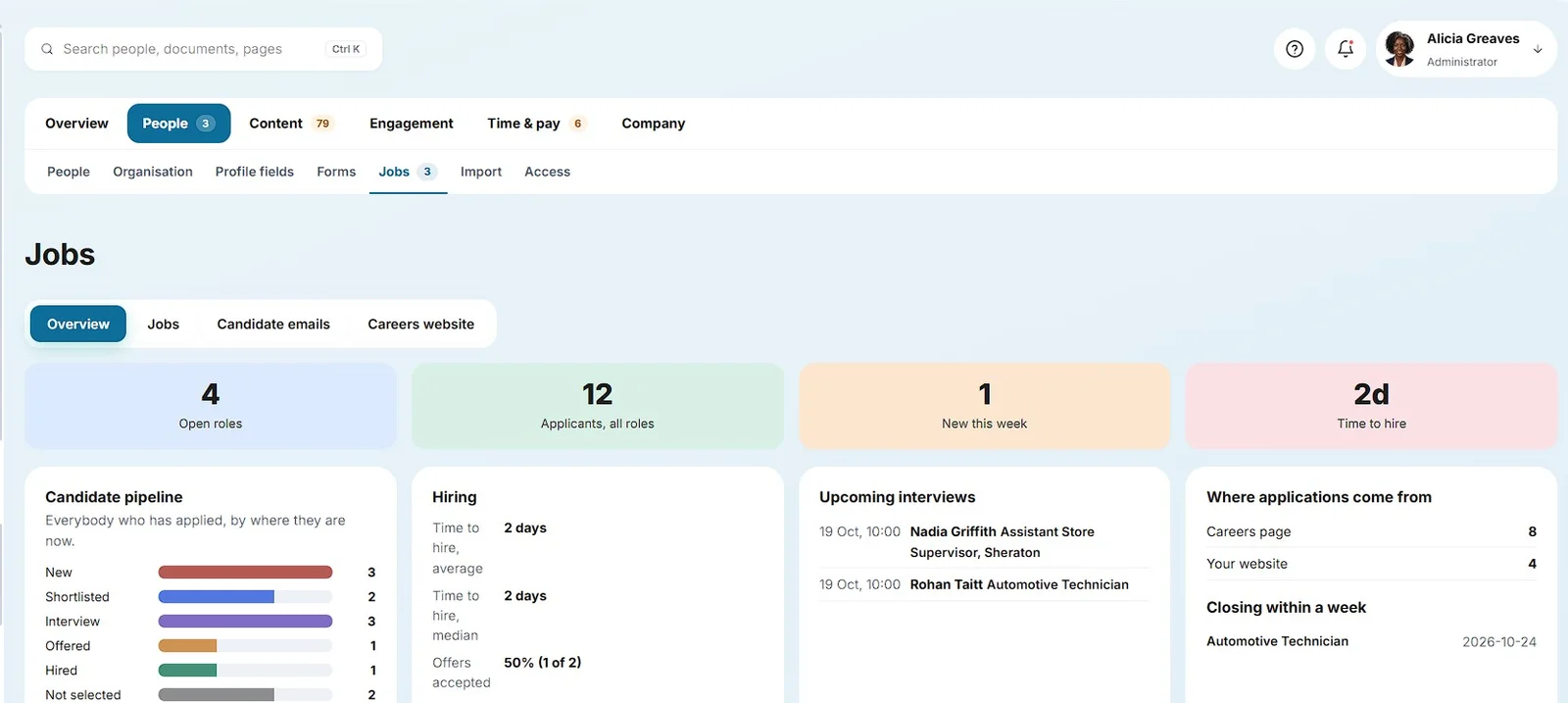1568x703 pixels.
Task: Select the People main tab
Action: tap(178, 124)
